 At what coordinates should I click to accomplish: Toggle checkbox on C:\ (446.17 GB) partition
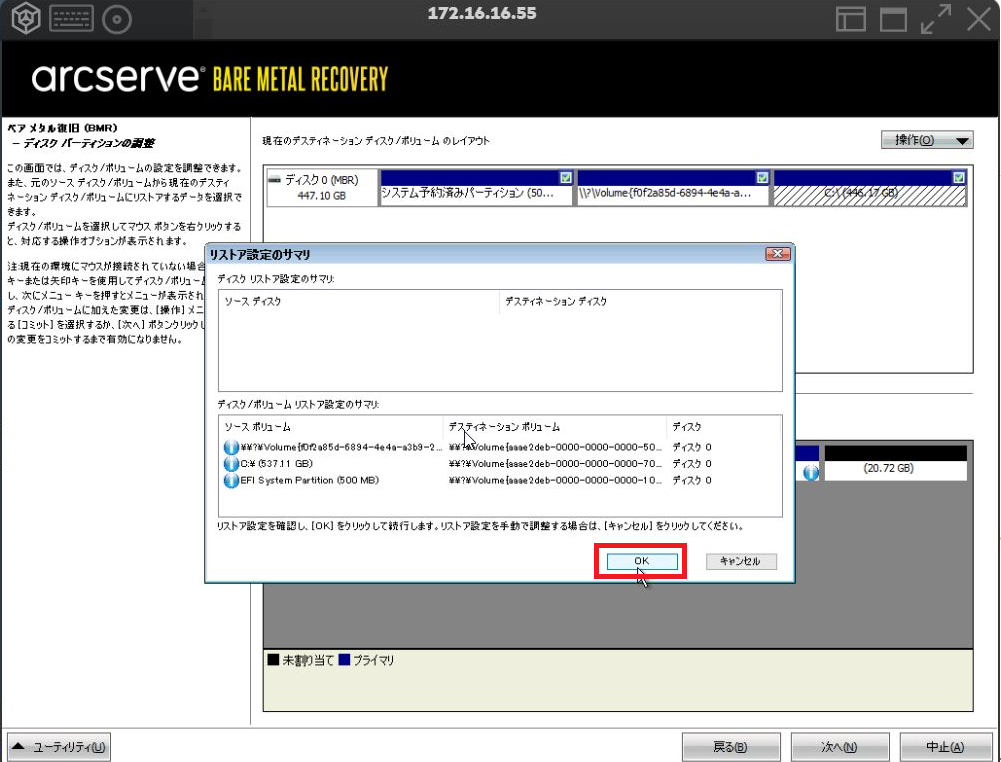point(959,177)
